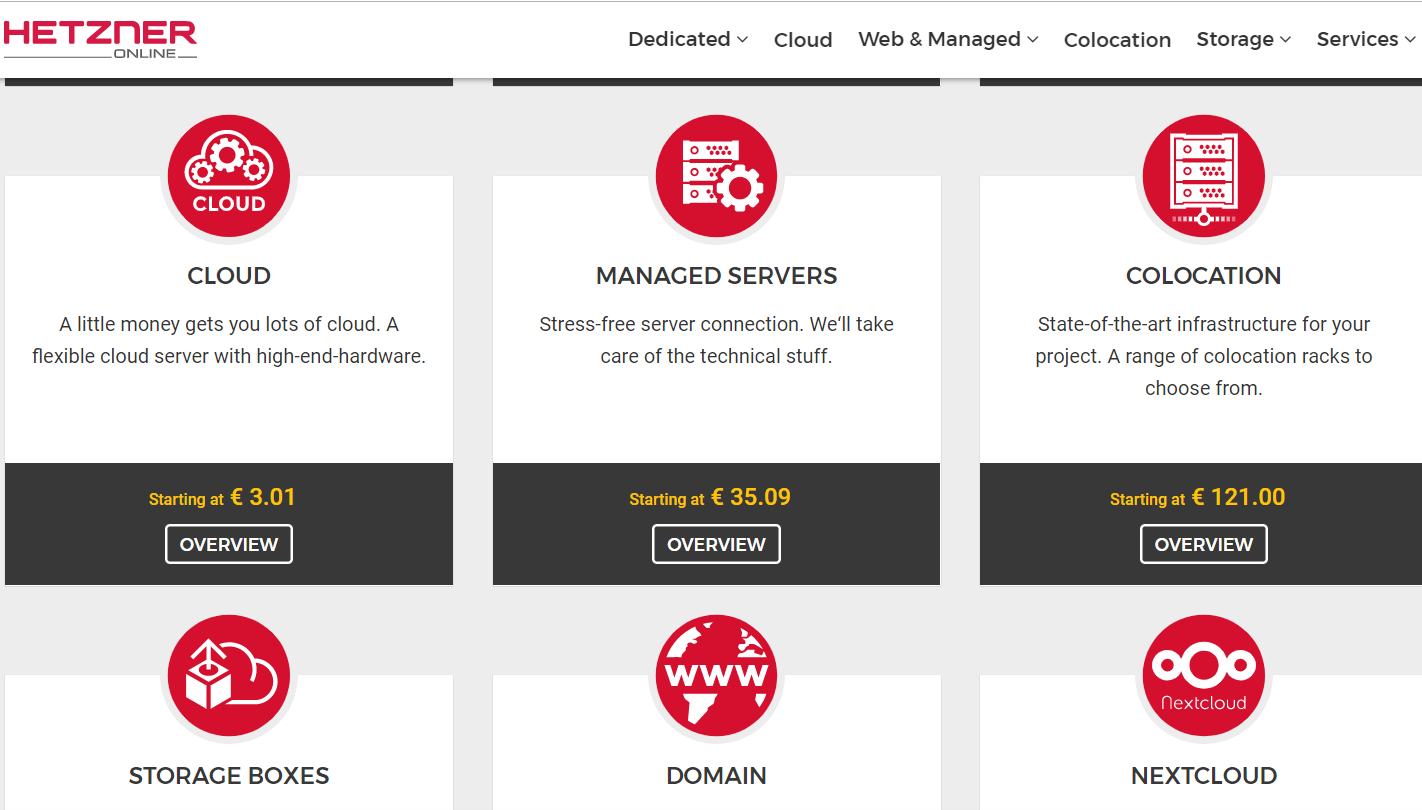Click the Domain WWW globe icon
The image size is (1422, 810).
tap(716, 675)
